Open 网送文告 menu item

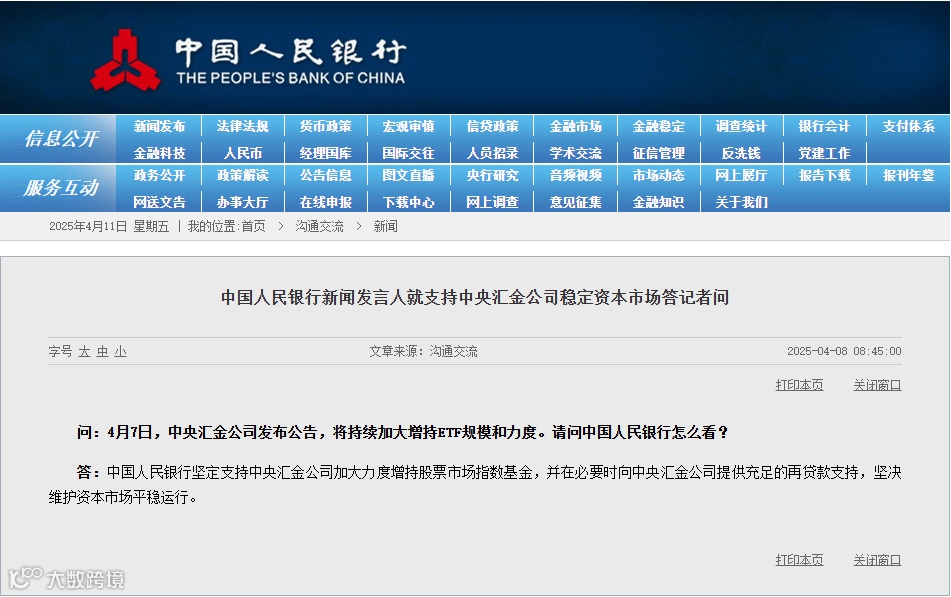(x=160, y=202)
